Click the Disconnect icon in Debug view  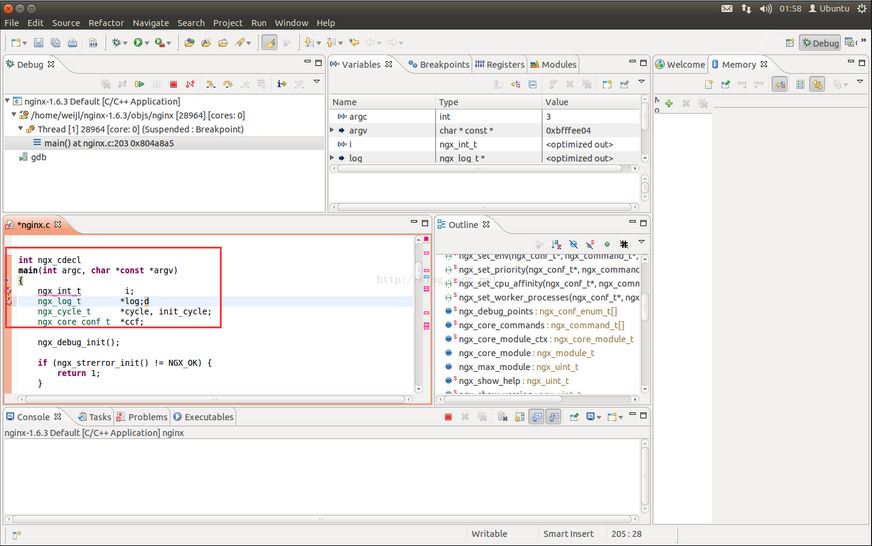[x=190, y=84]
